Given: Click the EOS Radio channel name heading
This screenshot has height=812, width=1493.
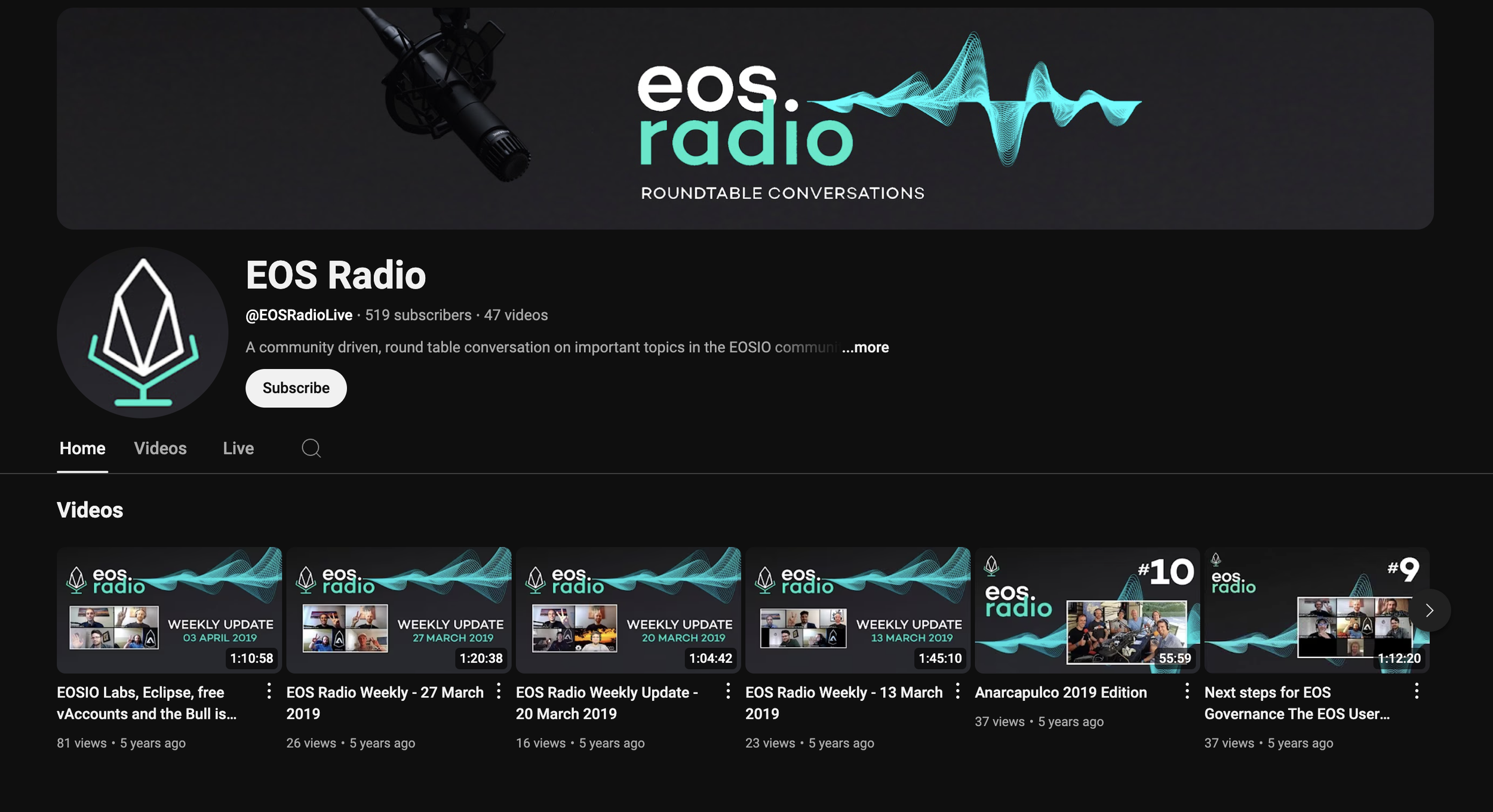Looking at the screenshot, I should 336,275.
